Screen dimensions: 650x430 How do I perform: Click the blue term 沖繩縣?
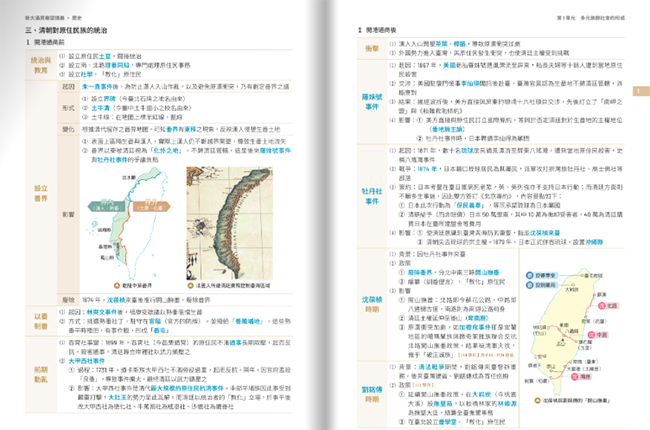(x=594, y=242)
